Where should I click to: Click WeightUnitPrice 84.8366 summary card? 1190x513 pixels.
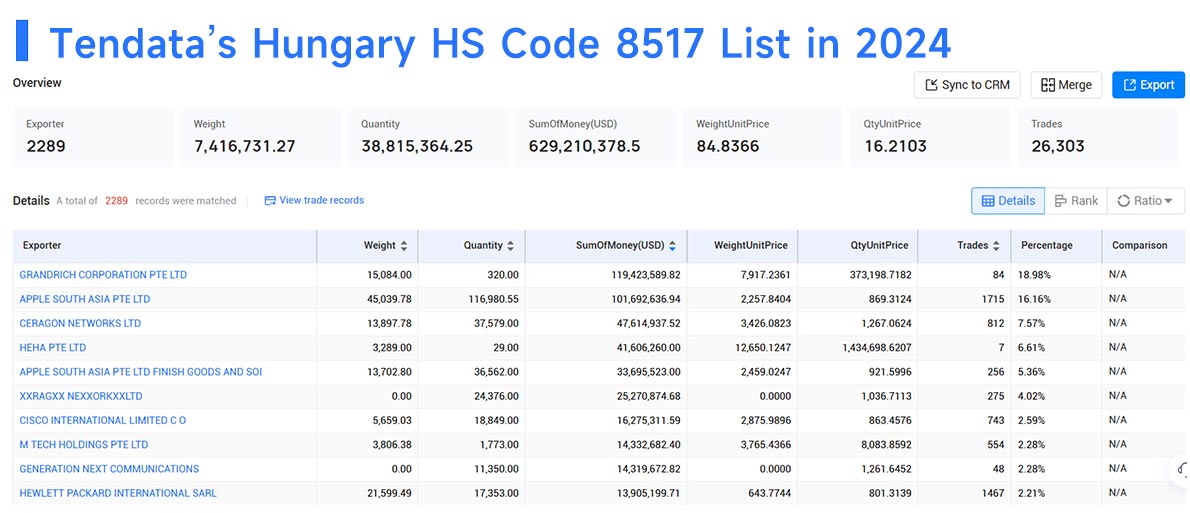[x=763, y=137]
